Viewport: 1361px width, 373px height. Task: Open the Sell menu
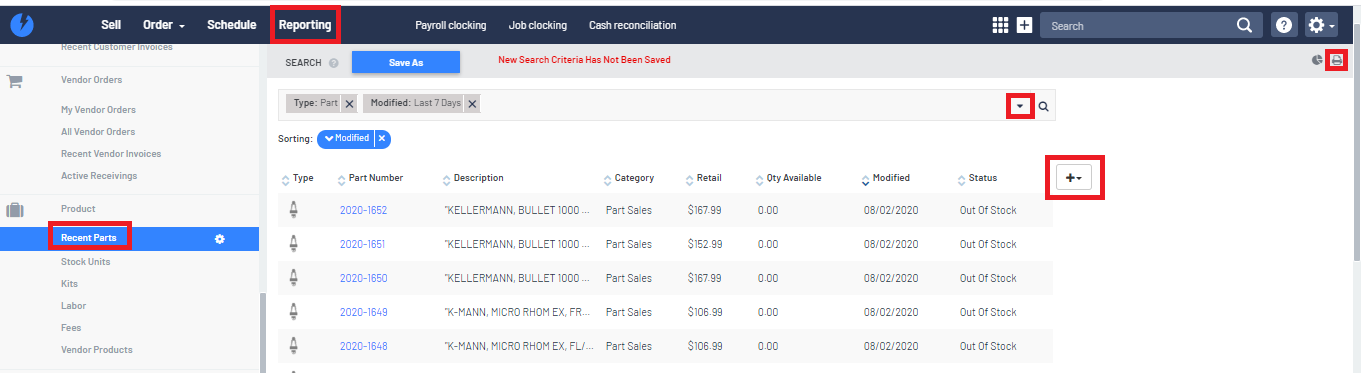point(111,25)
